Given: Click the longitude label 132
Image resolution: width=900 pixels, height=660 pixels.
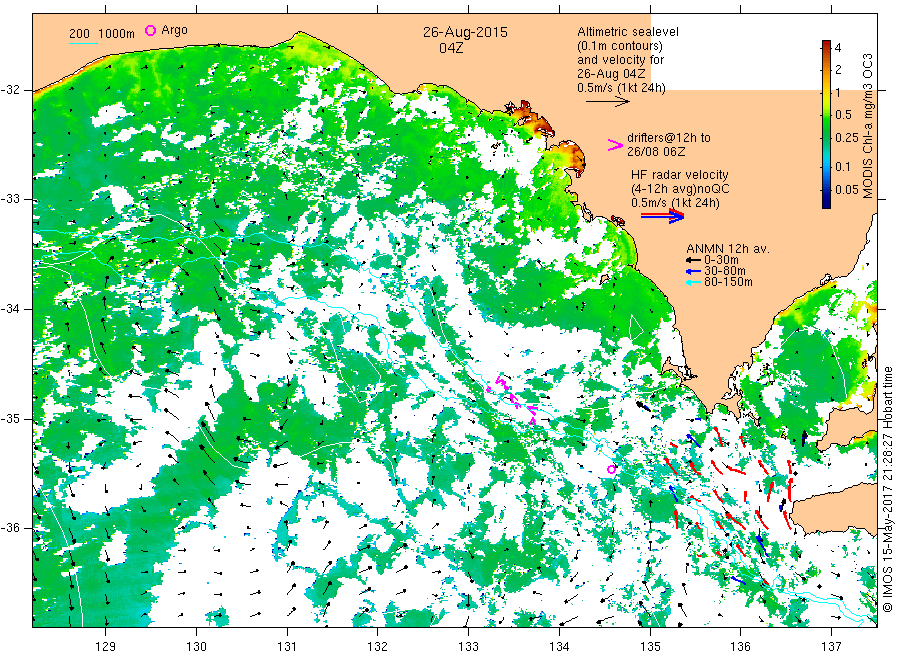Looking at the screenshot, I should 378,646.
